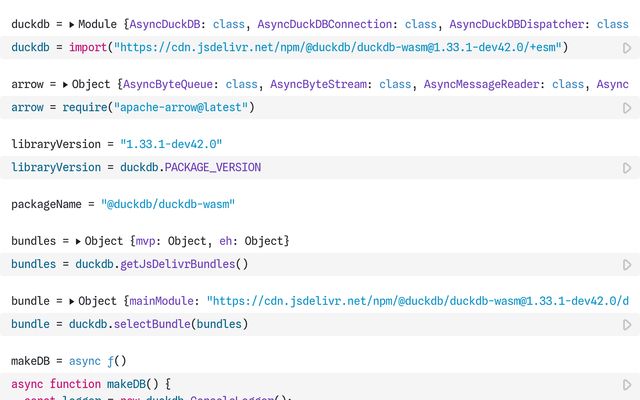Expand the arrow Object output

point(66,85)
